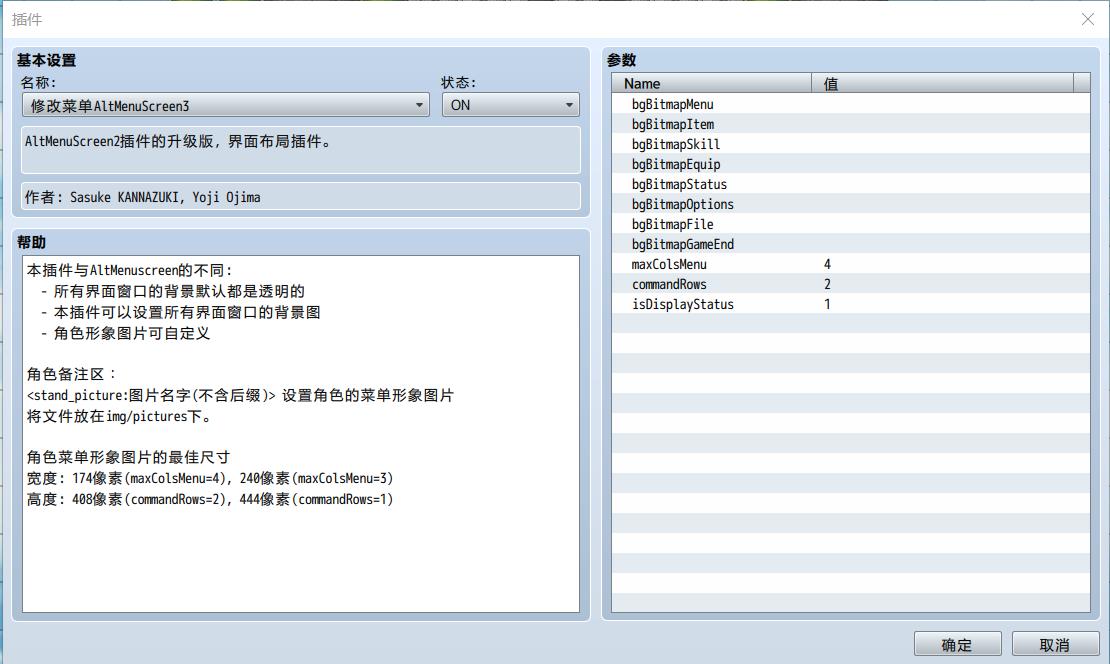This screenshot has height=664, width=1110.
Task: Click the plugin description text box
Action: [301, 149]
